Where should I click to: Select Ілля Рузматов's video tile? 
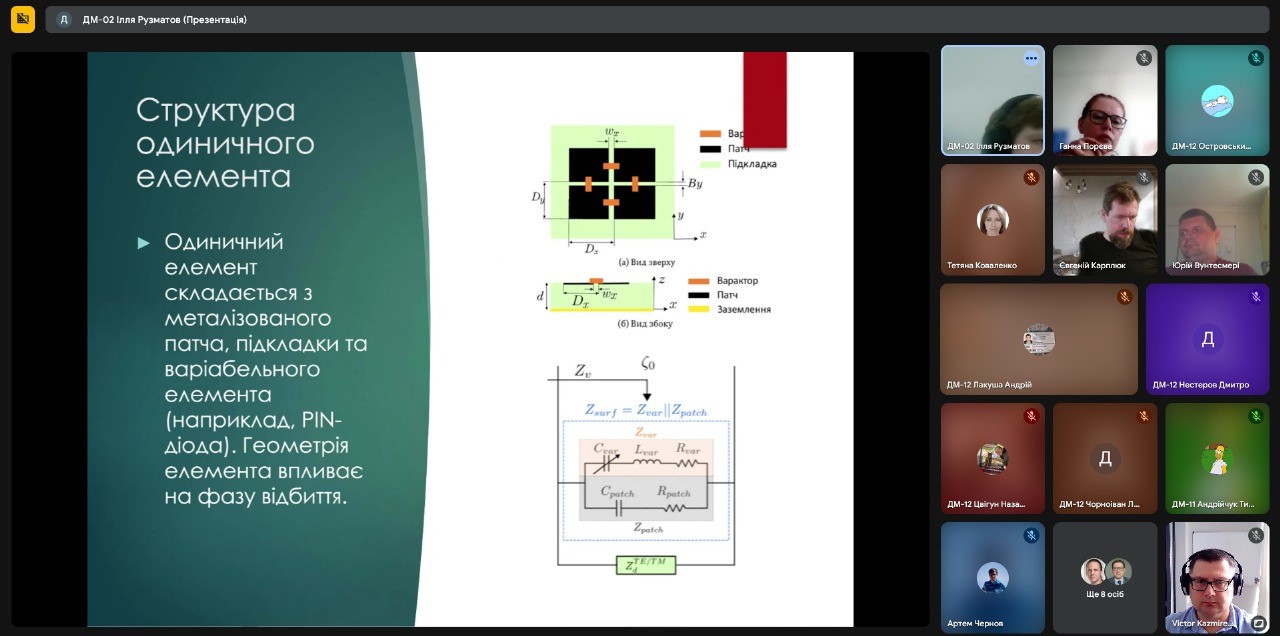(x=993, y=100)
